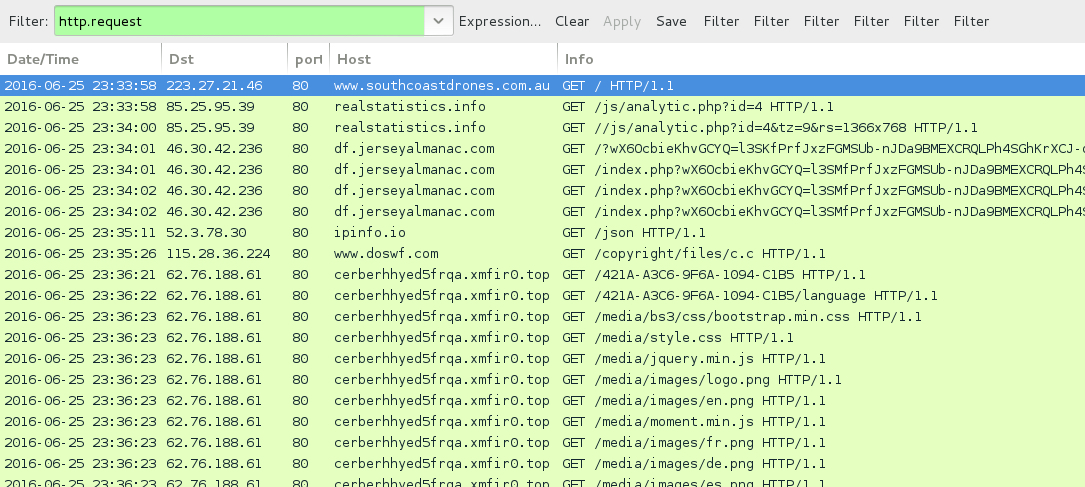This screenshot has width=1085, height=487.
Task: Click the Info column header
Action: [800, 59]
